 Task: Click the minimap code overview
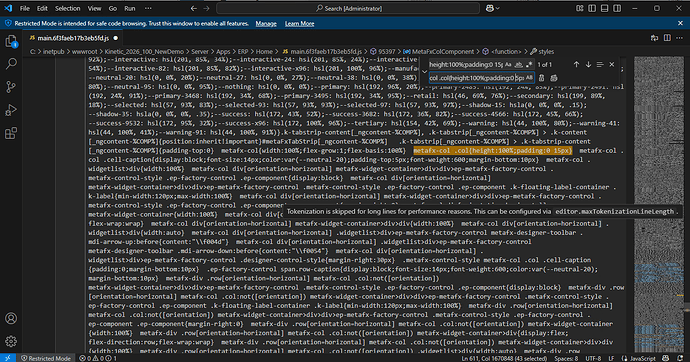[x=658, y=205]
